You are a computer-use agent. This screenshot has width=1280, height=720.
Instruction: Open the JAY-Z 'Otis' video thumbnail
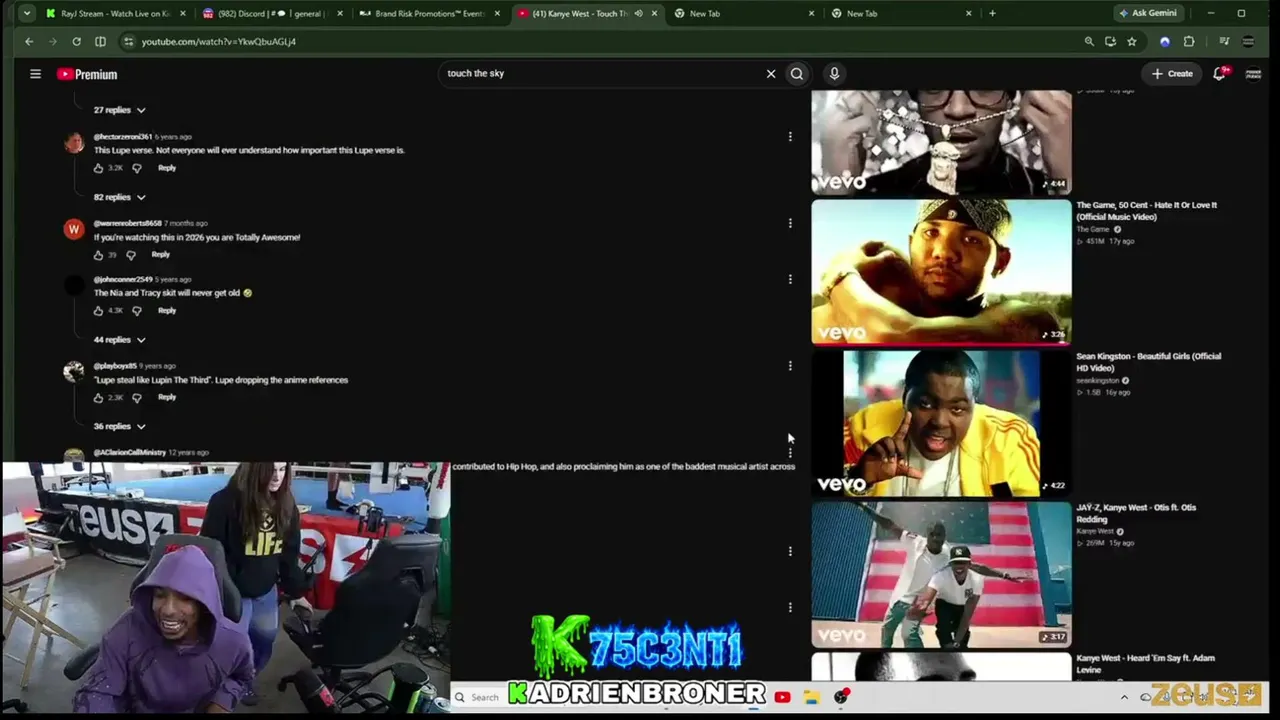941,574
